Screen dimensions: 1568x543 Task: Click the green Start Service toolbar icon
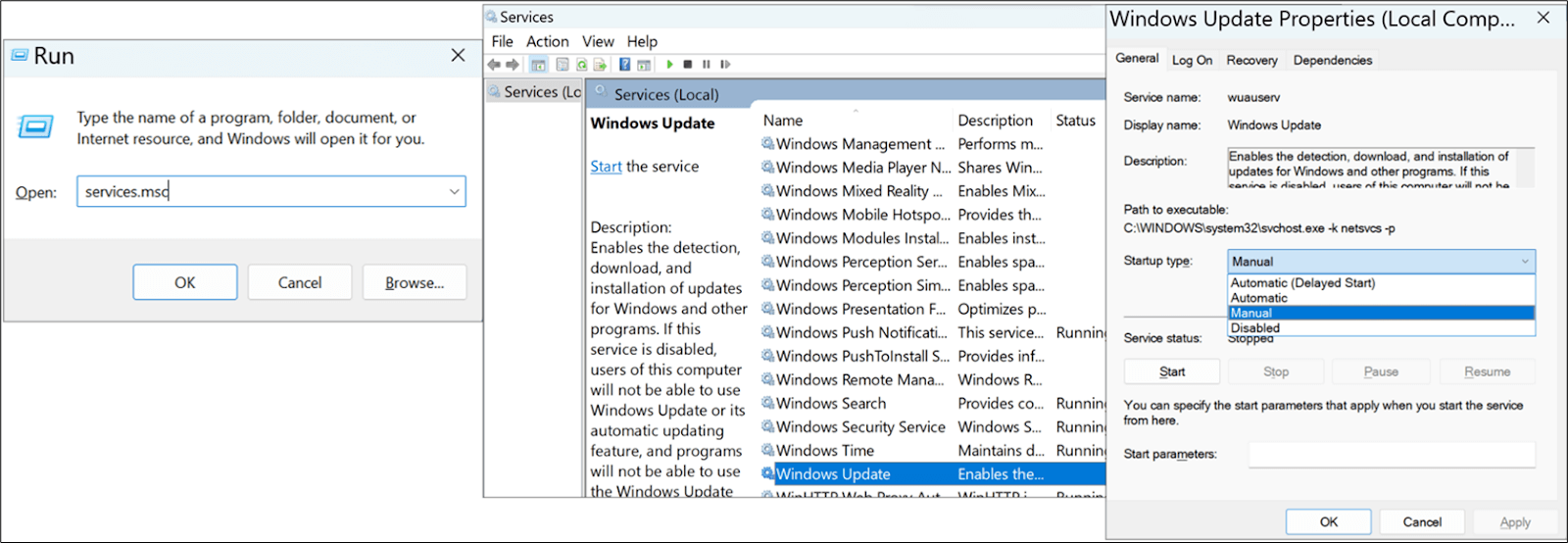(669, 65)
